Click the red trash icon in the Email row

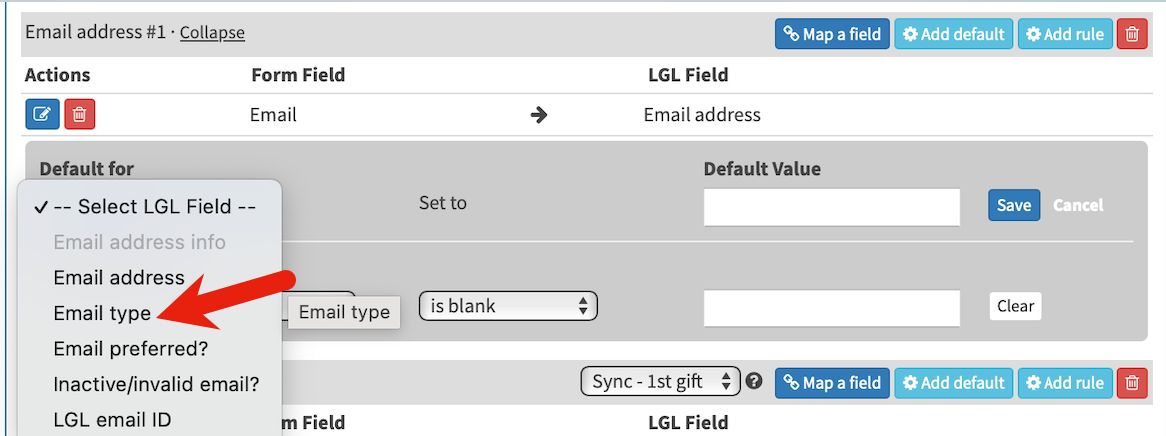pyautogui.click(x=80, y=115)
